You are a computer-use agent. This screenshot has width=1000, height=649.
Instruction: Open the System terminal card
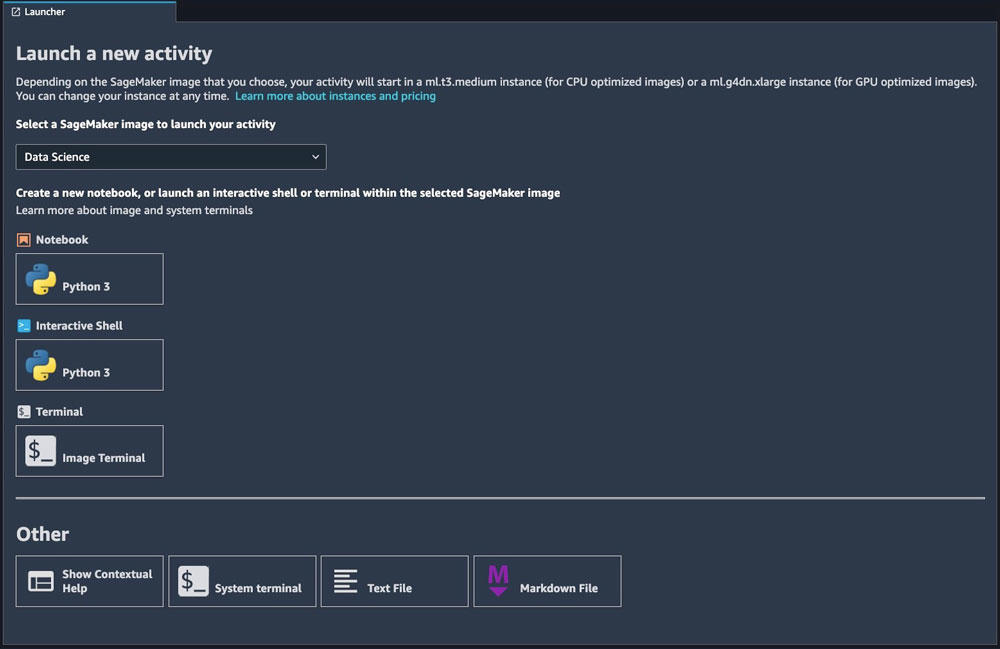click(x=242, y=581)
